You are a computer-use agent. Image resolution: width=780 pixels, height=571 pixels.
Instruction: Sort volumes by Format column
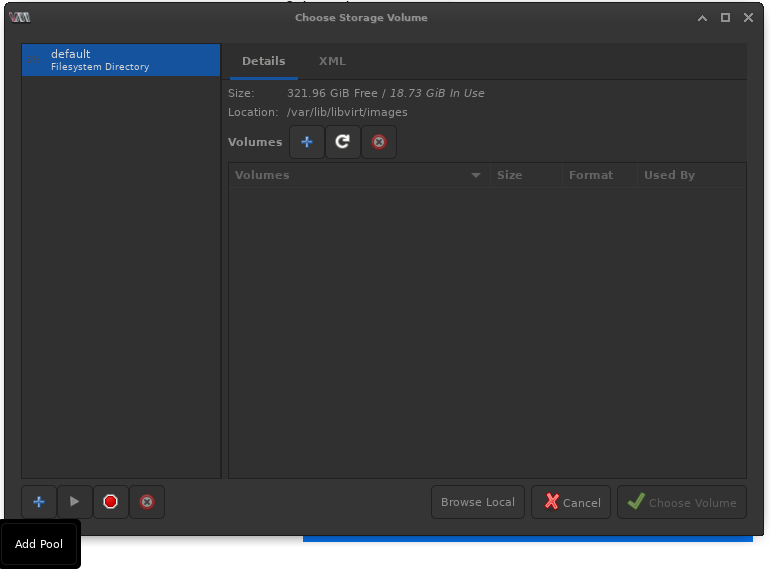click(597, 175)
